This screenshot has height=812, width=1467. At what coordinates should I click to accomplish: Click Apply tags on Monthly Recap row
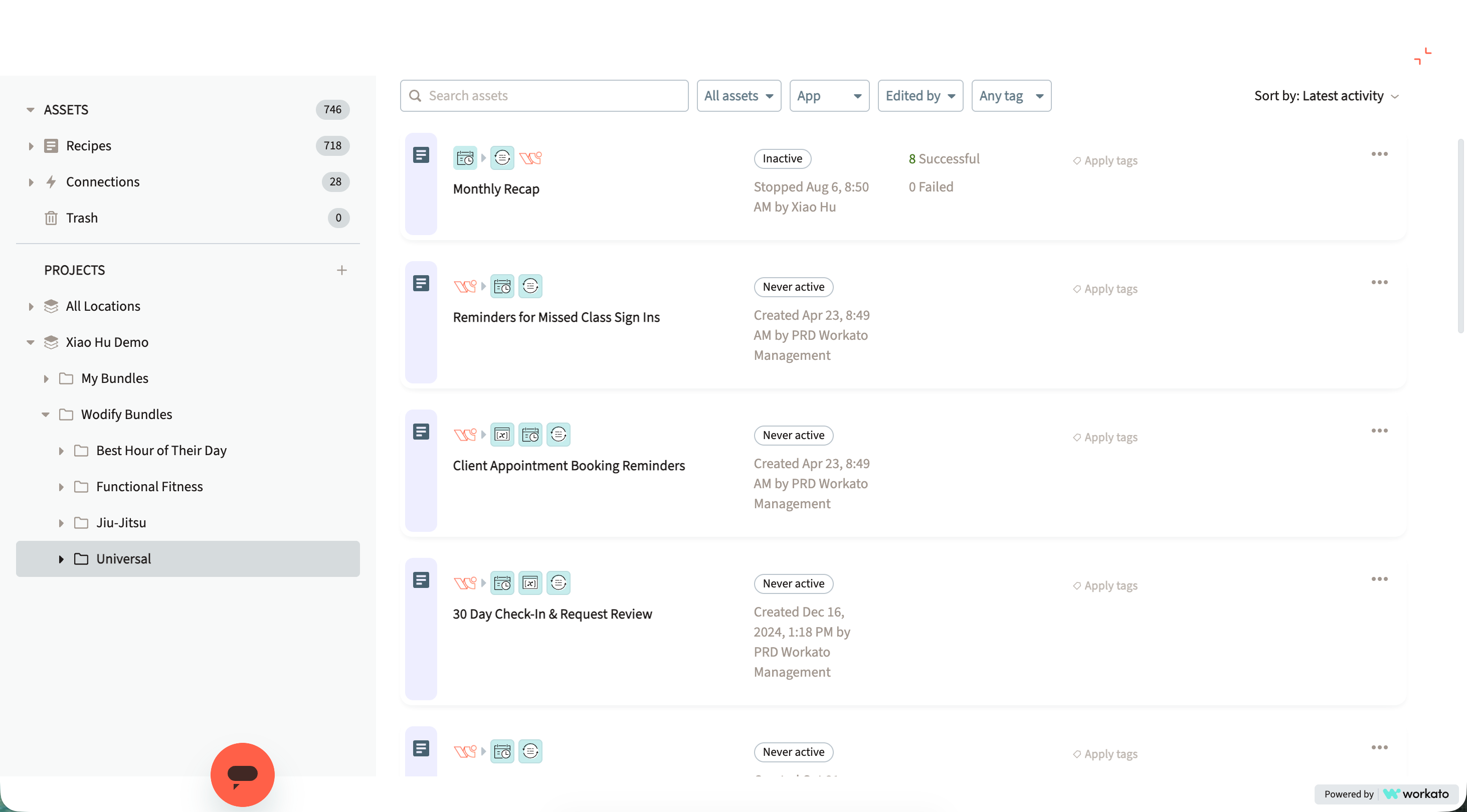click(x=1106, y=160)
